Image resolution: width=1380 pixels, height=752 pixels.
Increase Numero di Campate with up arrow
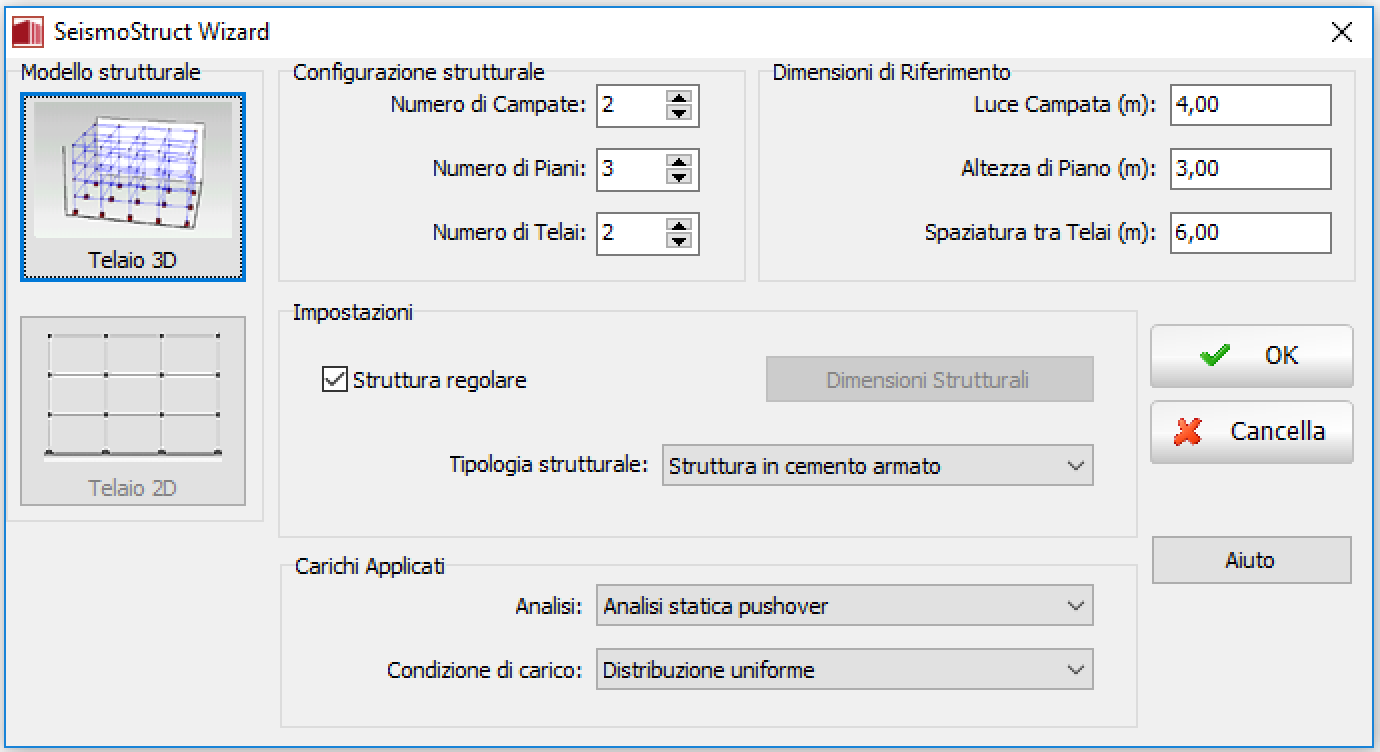pos(679,98)
